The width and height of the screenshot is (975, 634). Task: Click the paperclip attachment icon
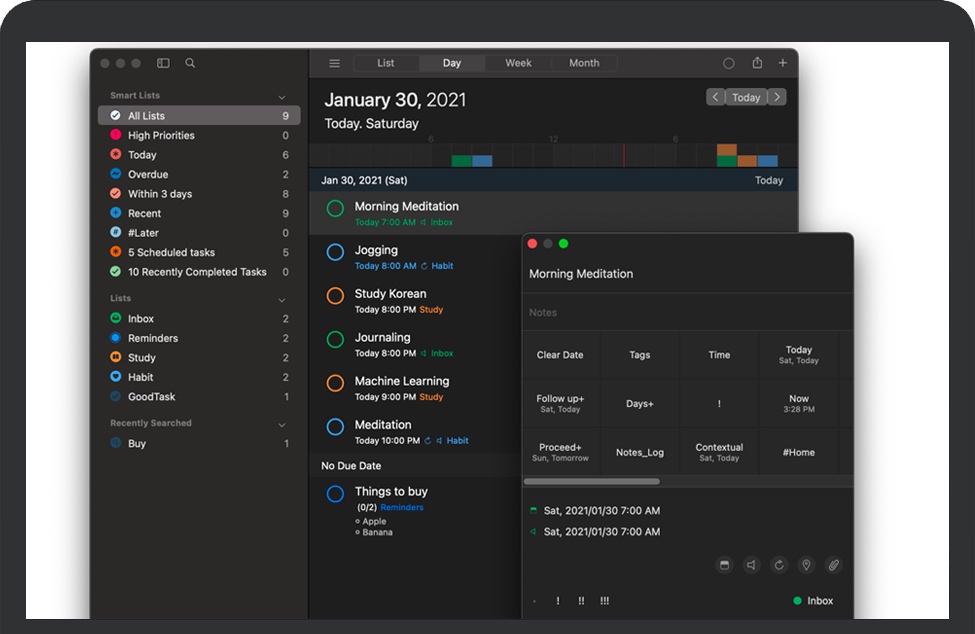833,565
